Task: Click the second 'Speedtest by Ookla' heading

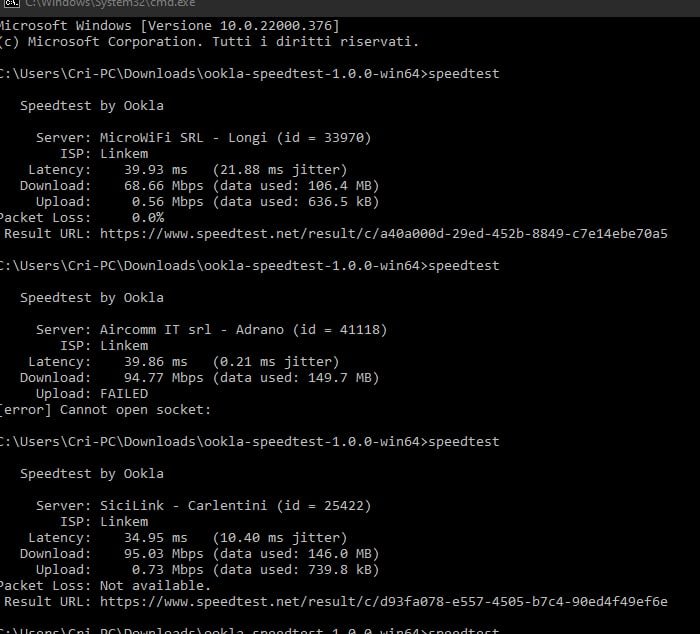Action: (92, 298)
